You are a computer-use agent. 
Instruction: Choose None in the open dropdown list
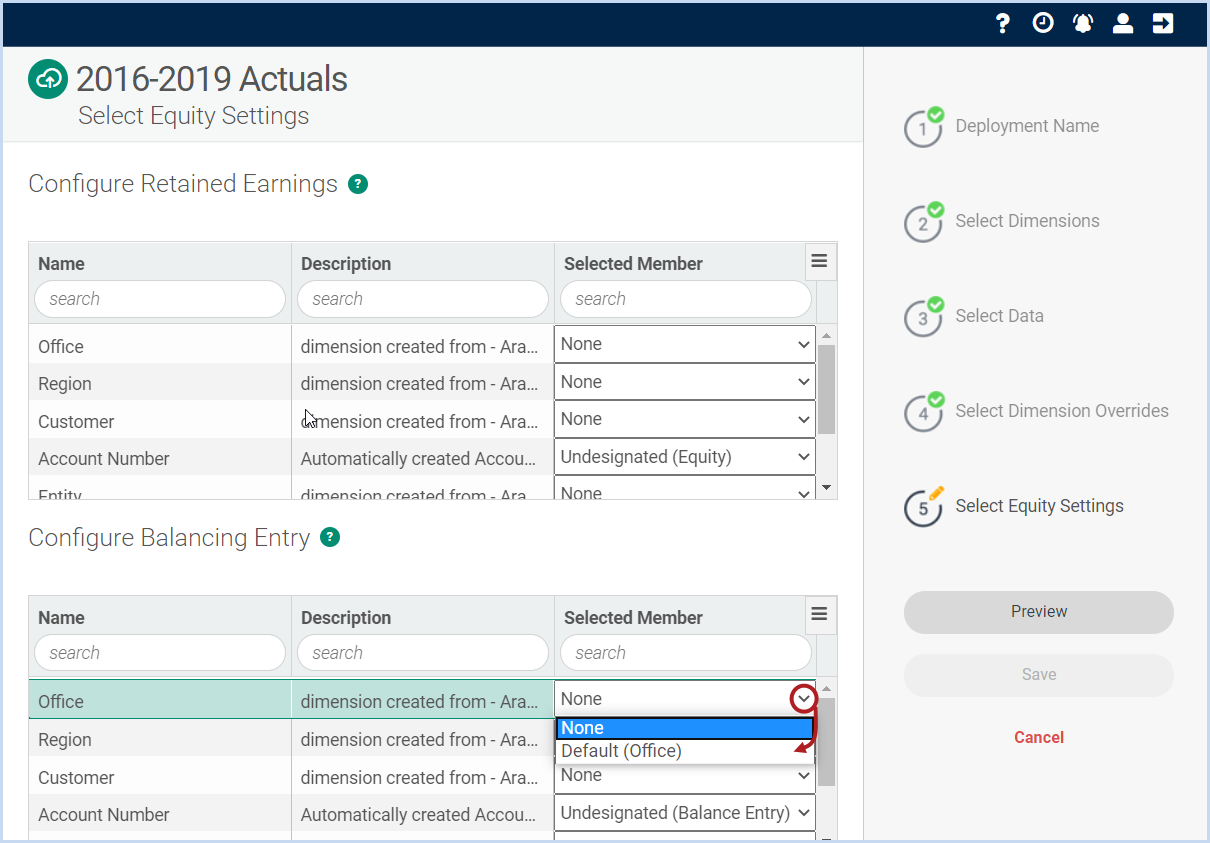[685, 728]
